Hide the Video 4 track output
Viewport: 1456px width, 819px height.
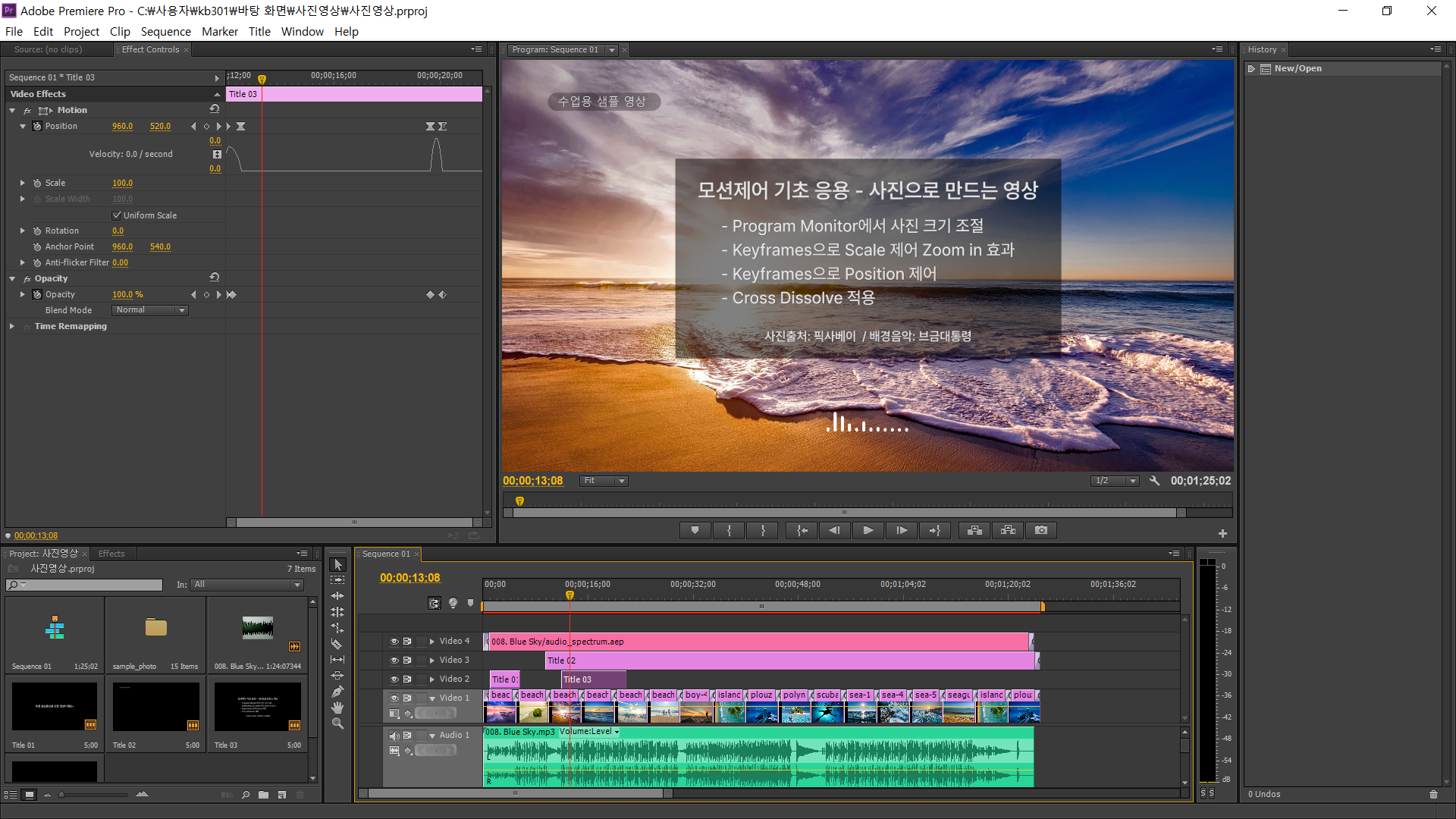click(394, 642)
